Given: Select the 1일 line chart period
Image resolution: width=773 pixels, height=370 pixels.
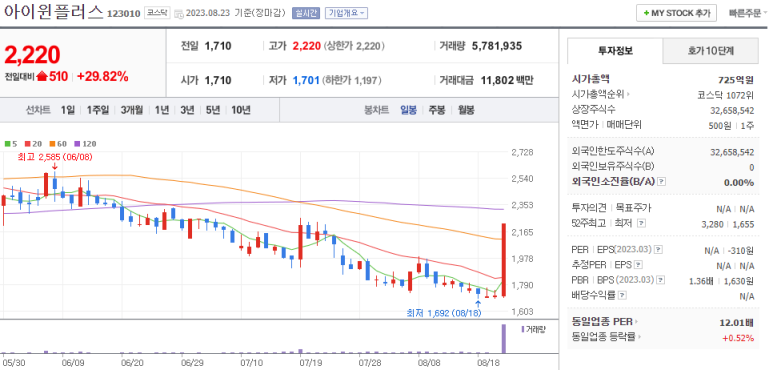Looking at the screenshot, I should (x=68, y=110).
